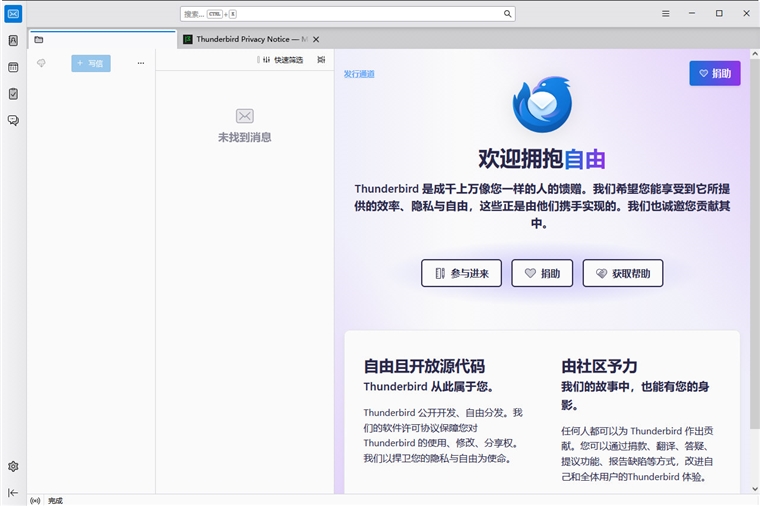This screenshot has width=760, height=506.
Task: Open message list display options icon
Action: 321,60
